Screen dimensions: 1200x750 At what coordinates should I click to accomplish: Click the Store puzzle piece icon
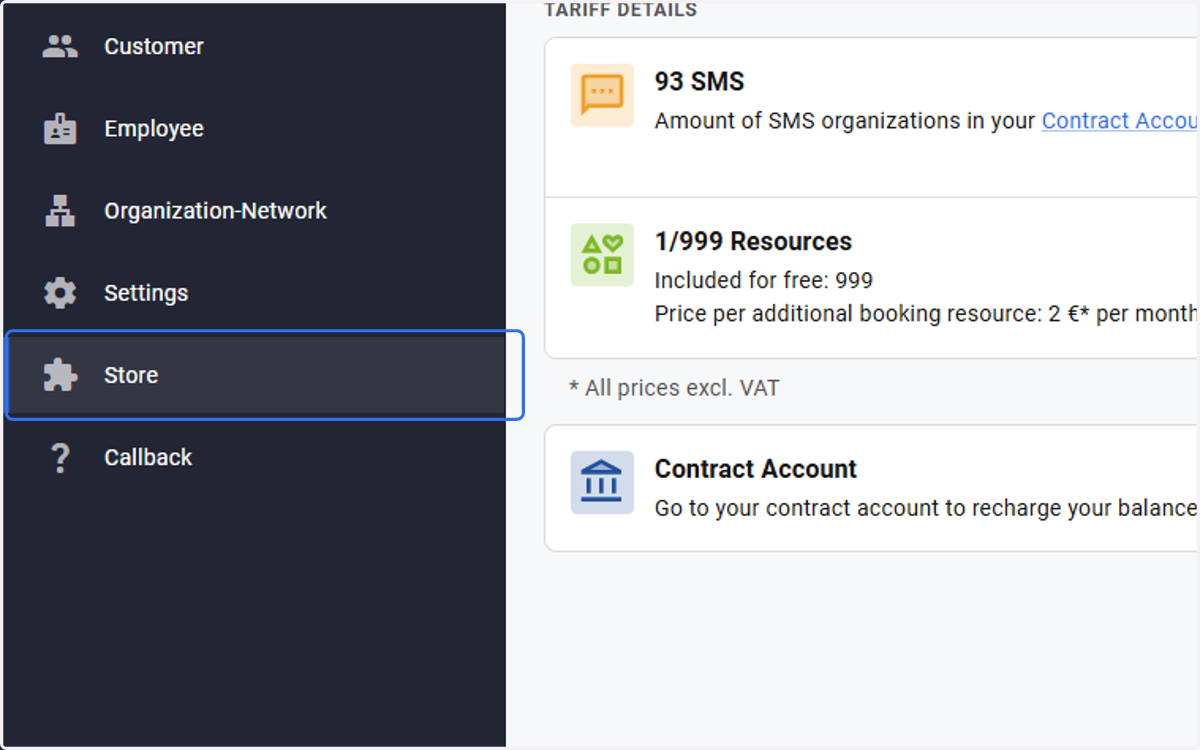[60, 375]
